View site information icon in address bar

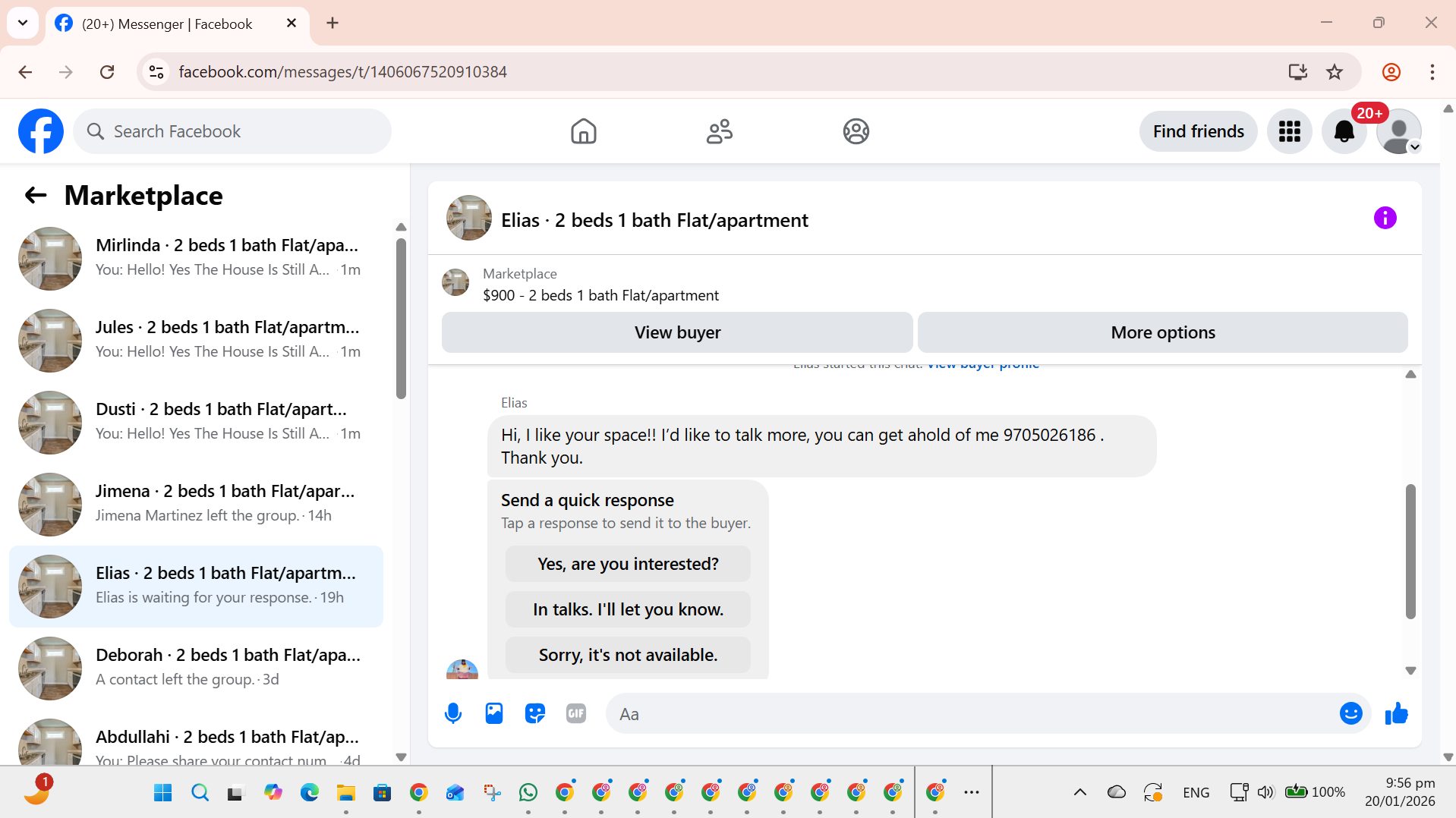tap(156, 72)
